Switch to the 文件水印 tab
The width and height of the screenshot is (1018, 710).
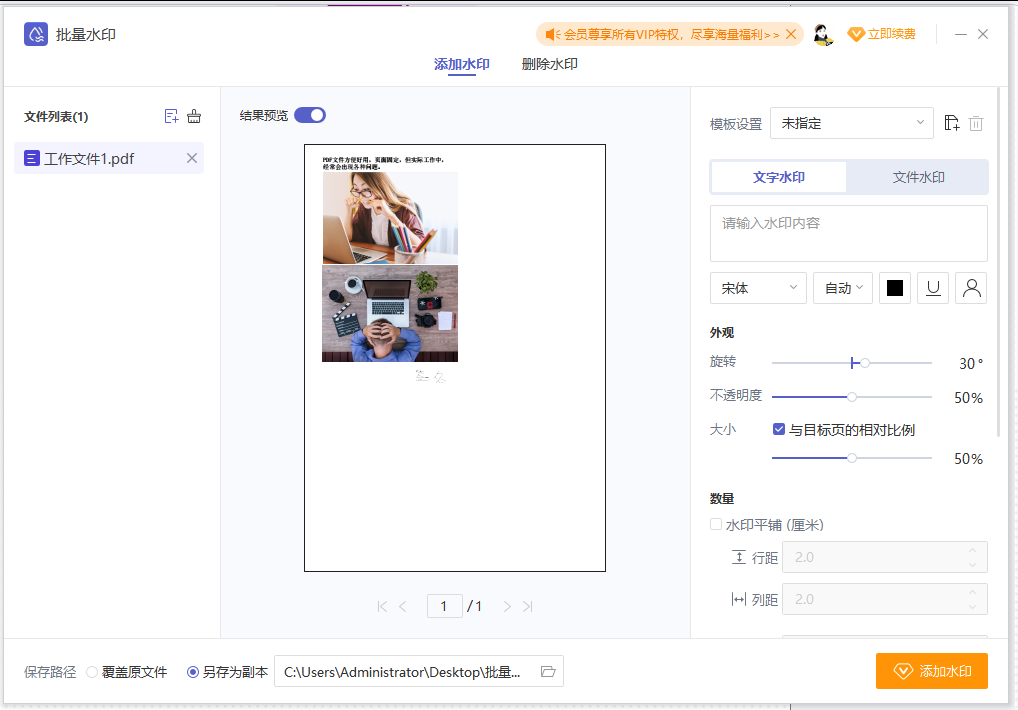pyautogui.click(x=918, y=177)
